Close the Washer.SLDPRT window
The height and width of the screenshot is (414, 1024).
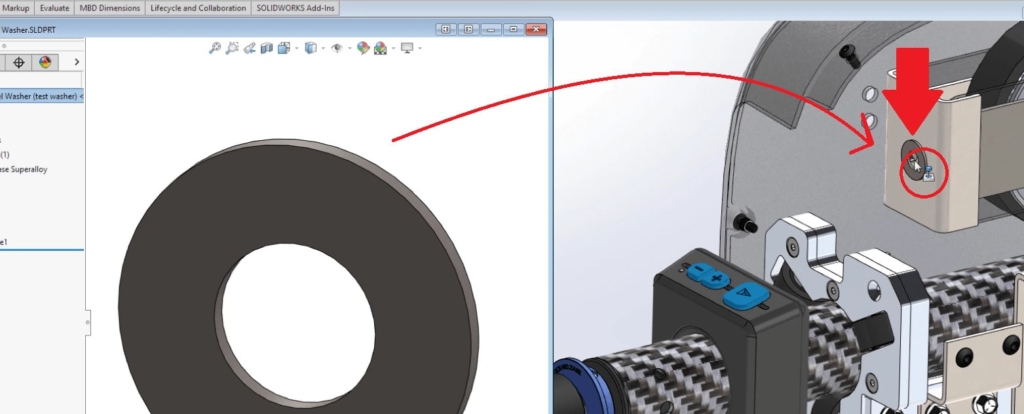536,29
